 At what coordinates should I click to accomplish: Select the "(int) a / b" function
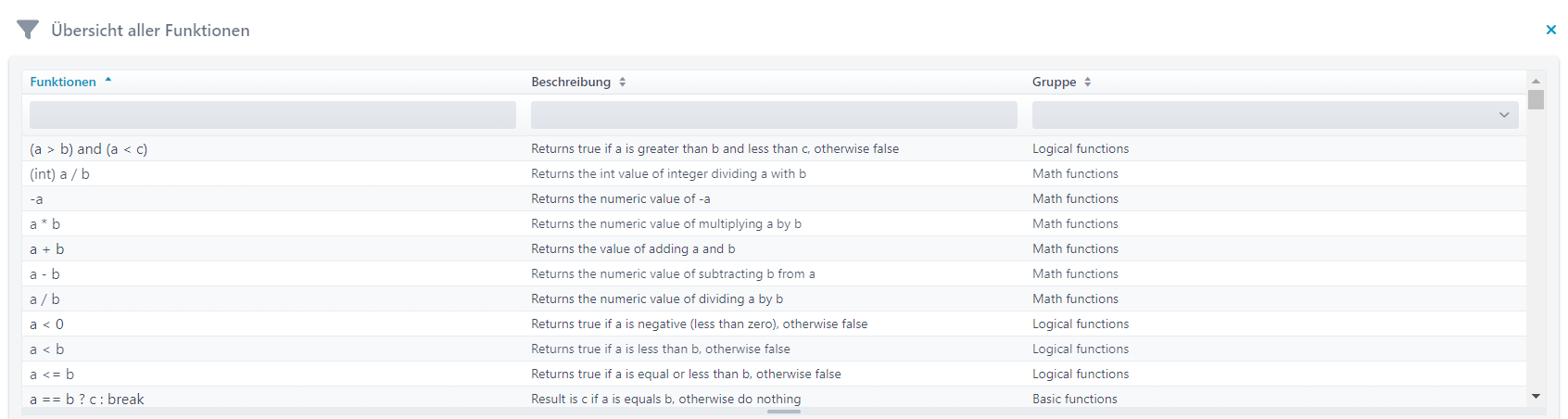coord(60,174)
